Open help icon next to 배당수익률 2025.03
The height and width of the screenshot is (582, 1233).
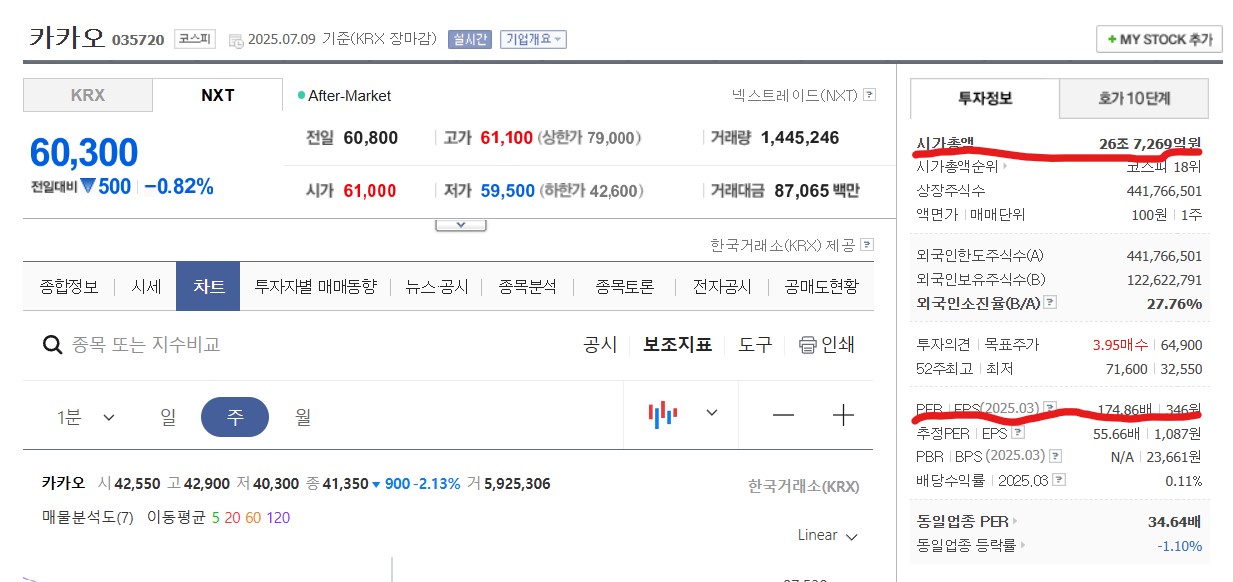(x=1059, y=480)
